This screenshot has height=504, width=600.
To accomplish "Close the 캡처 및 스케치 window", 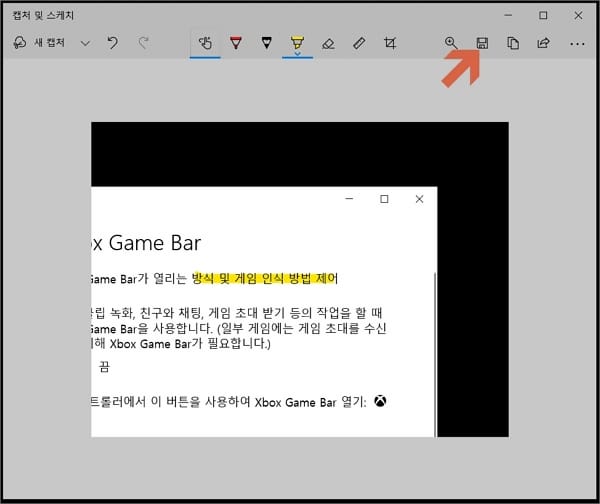I will click(578, 15).
